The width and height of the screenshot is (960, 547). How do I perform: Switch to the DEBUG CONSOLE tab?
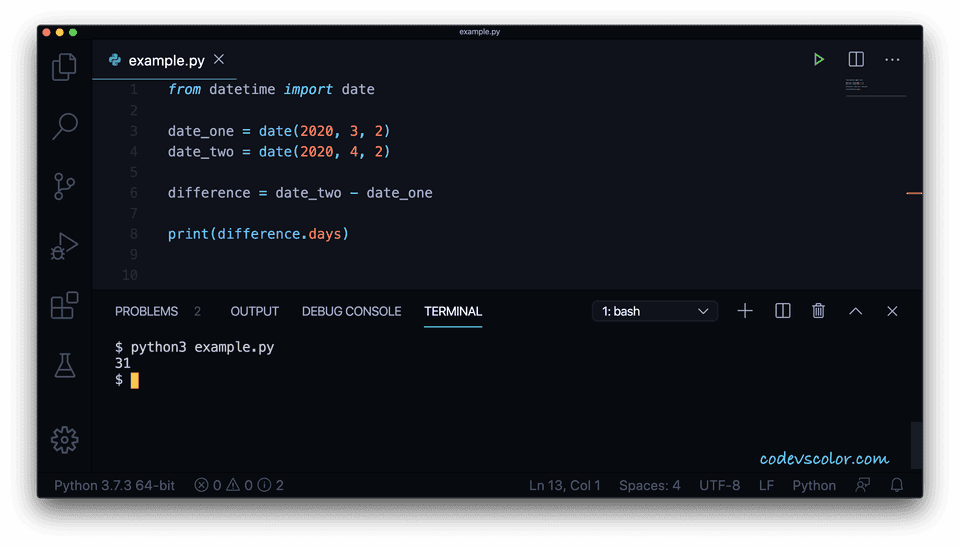pyautogui.click(x=351, y=311)
